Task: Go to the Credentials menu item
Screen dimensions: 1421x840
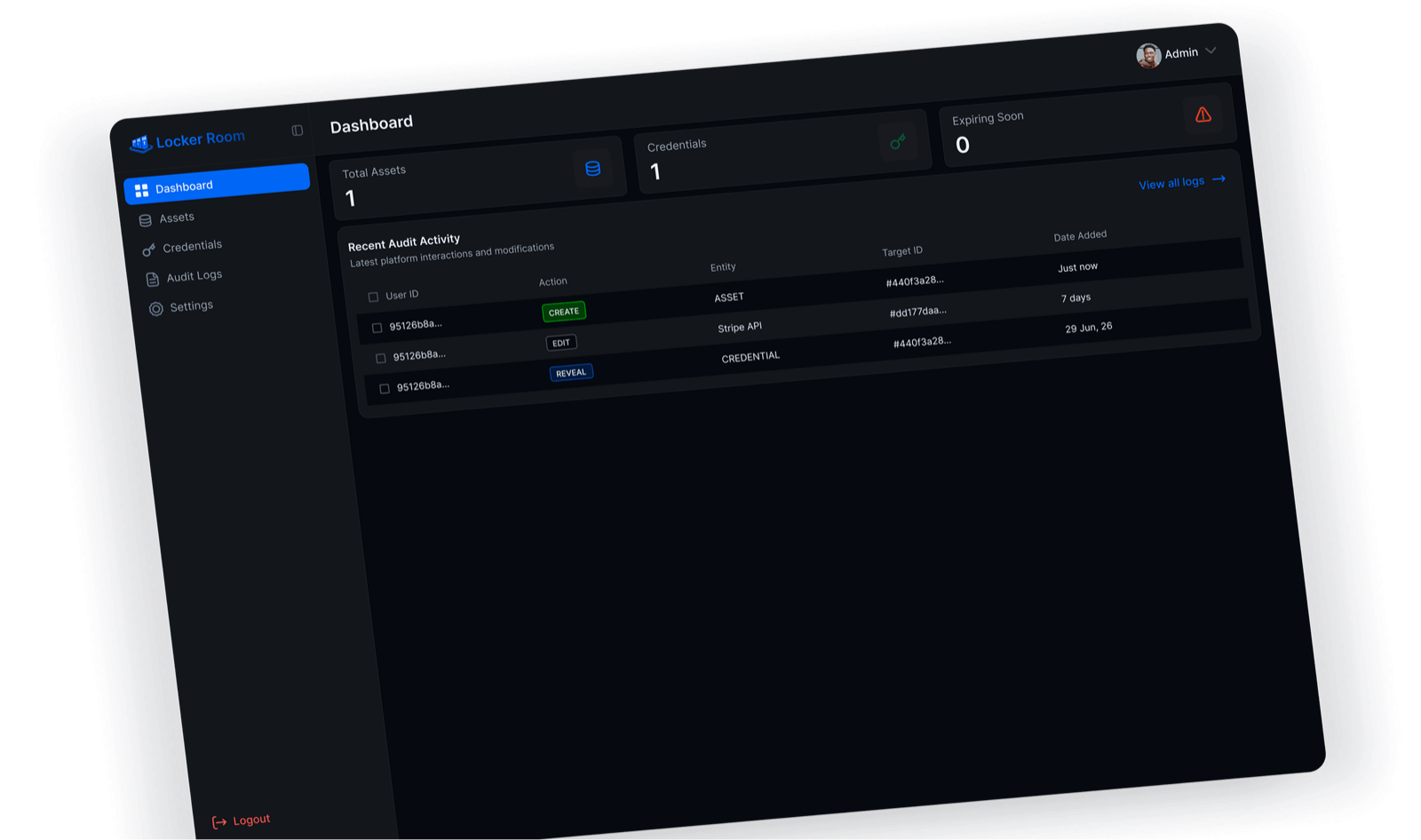Action: tap(182, 248)
